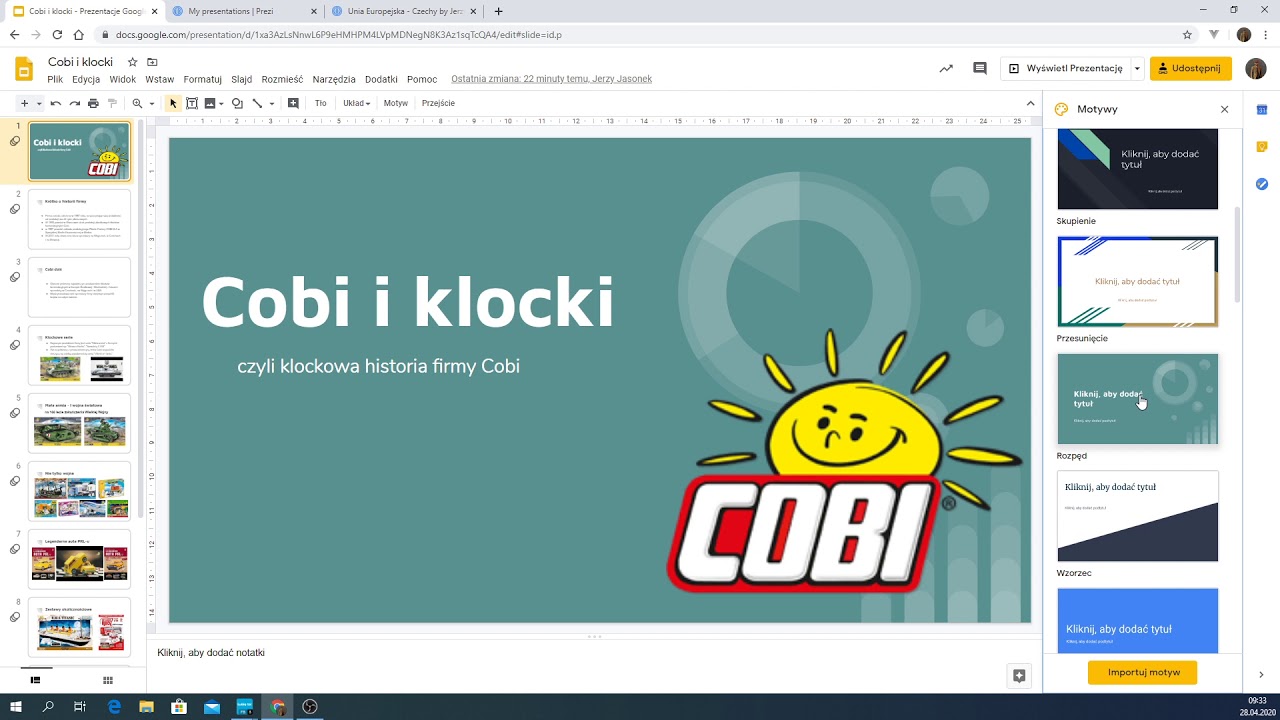The image size is (1280, 720).
Task: Close the Motywy themes panel
Action: [1224, 109]
